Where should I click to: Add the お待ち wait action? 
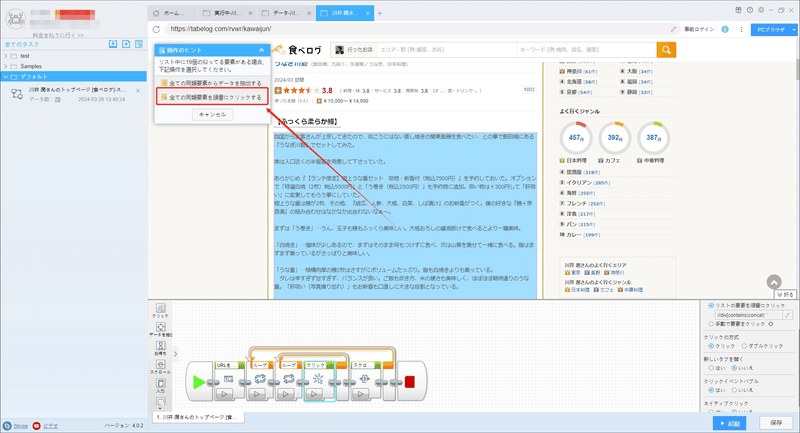tap(160, 348)
